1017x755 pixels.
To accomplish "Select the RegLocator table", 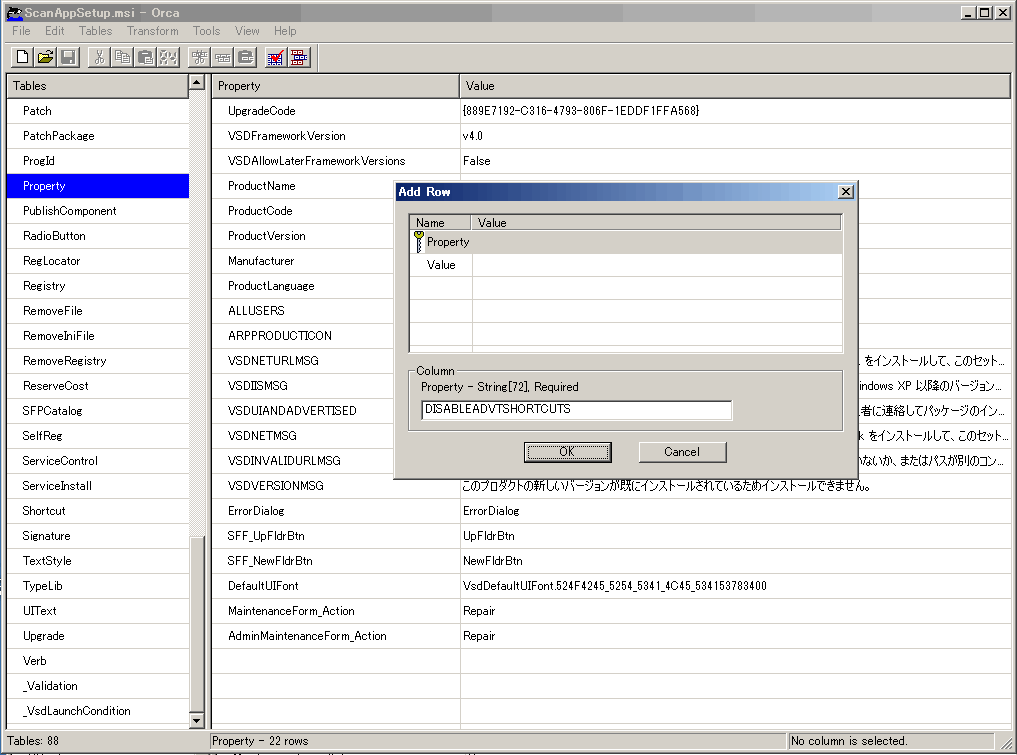I will (97, 261).
